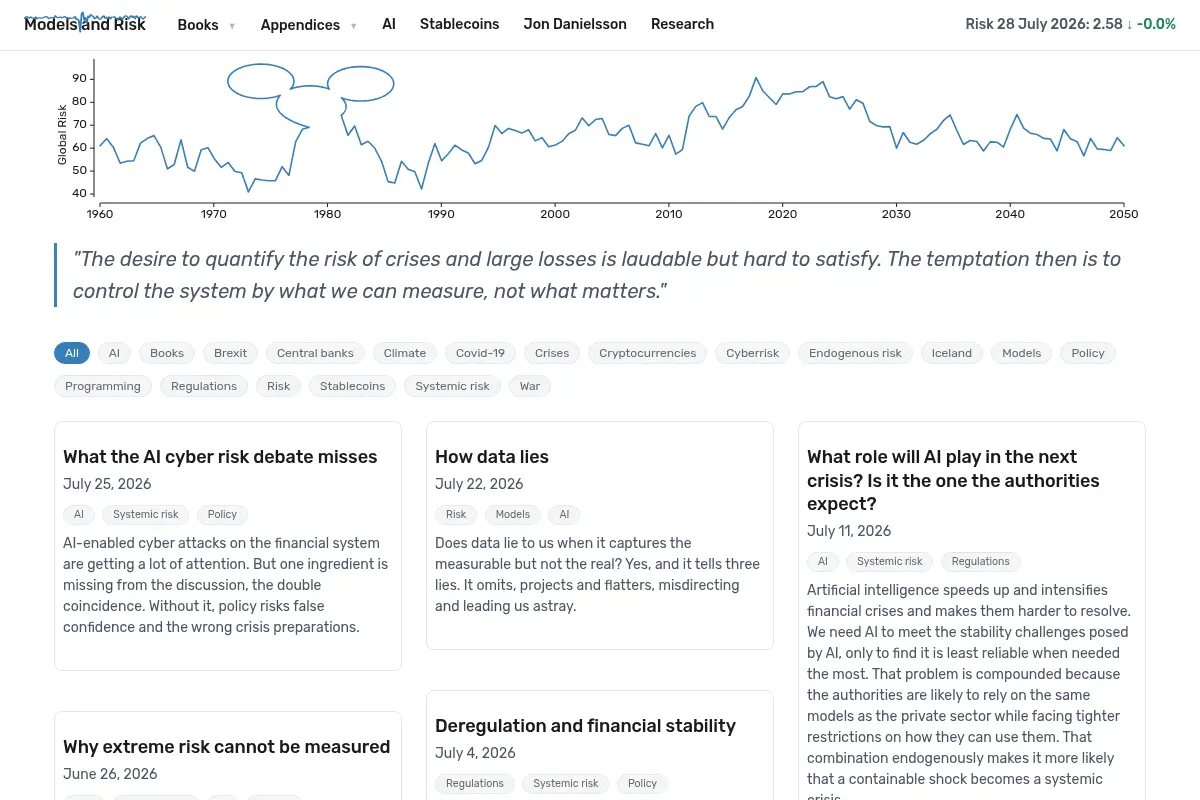Click the Models and Risk site logo

(x=85, y=24)
